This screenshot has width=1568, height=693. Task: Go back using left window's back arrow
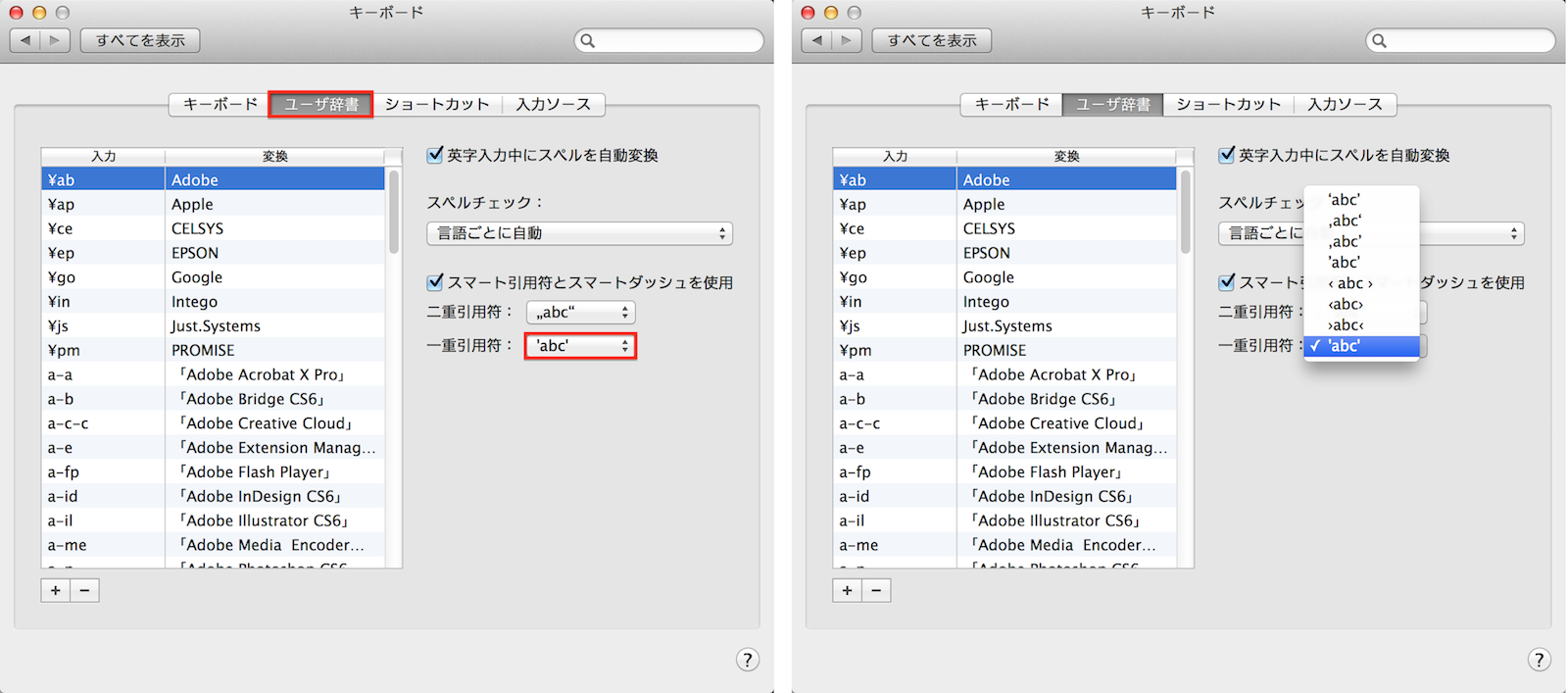(x=24, y=40)
